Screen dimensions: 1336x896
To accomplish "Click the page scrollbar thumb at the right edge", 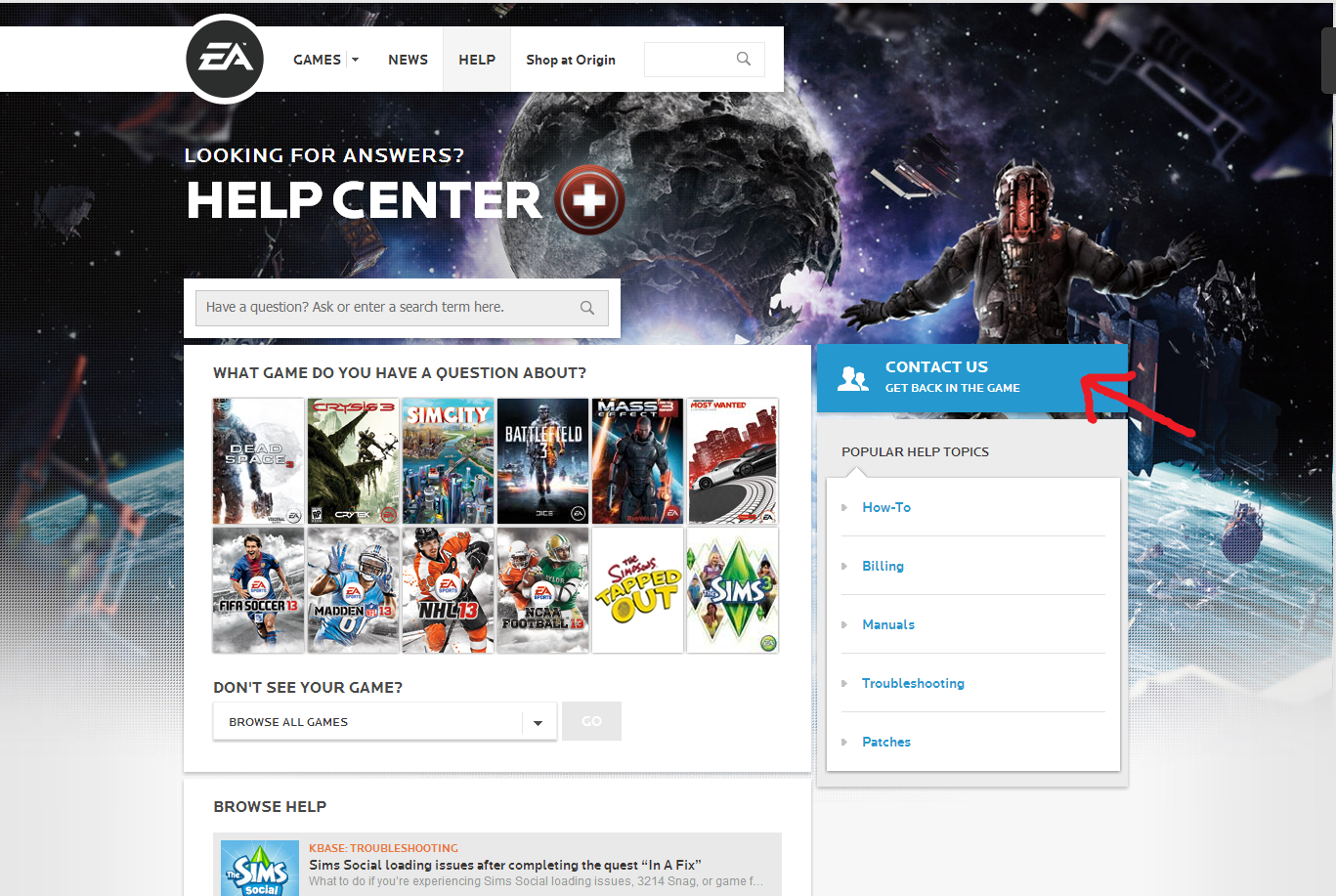I will point(1329,59).
